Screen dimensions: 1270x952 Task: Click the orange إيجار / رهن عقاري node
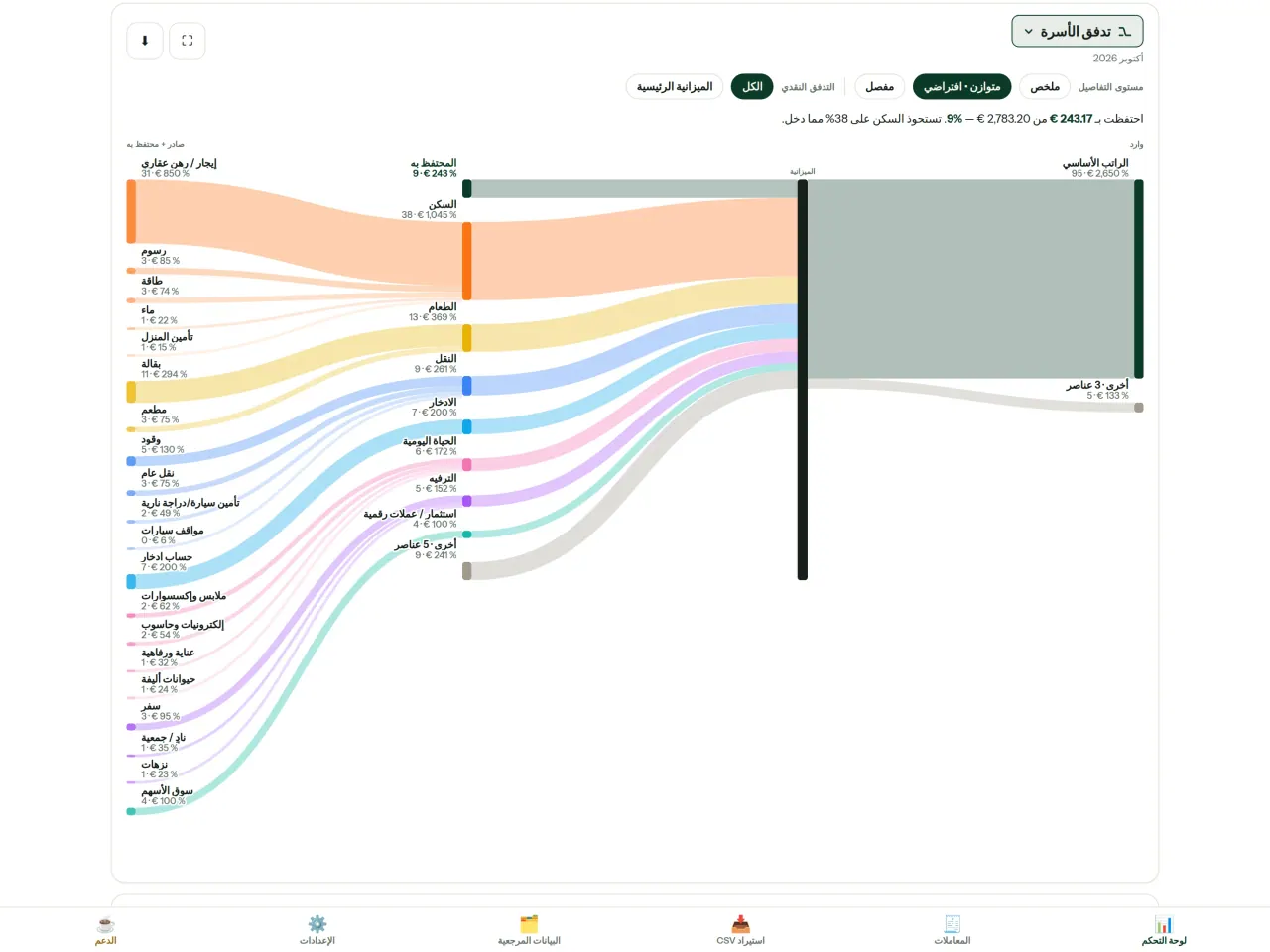point(131,211)
